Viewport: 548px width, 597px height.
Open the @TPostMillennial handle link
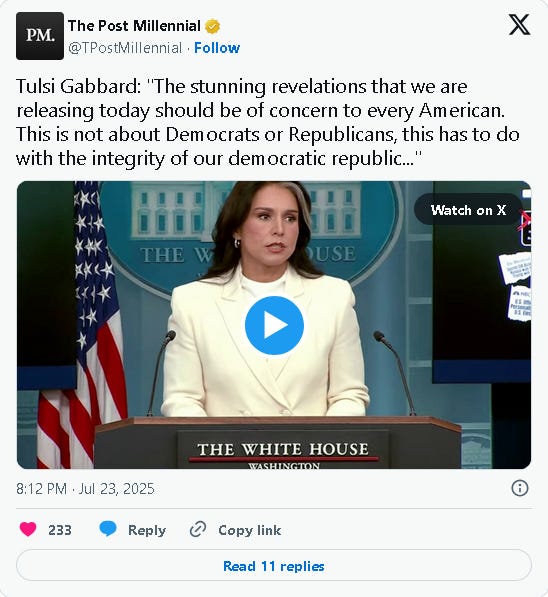tap(125, 48)
